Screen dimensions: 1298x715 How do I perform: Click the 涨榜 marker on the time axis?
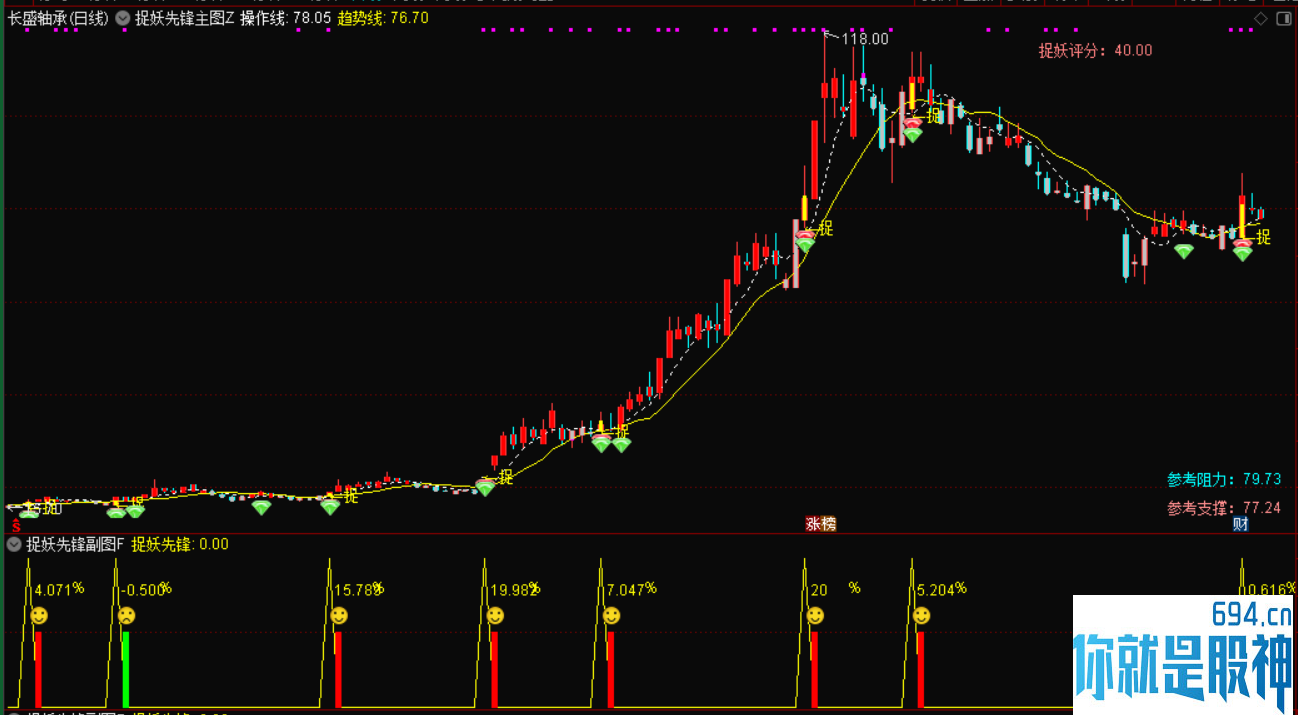click(821, 524)
